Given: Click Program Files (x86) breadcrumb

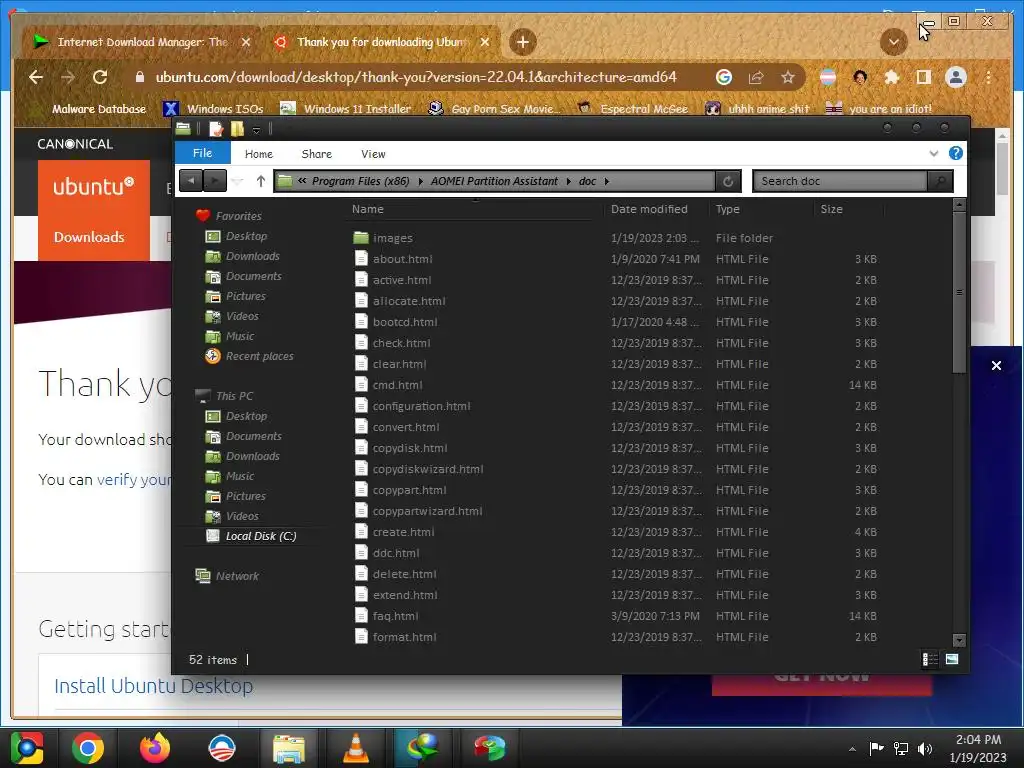Looking at the screenshot, I should [x=360, y=181].
